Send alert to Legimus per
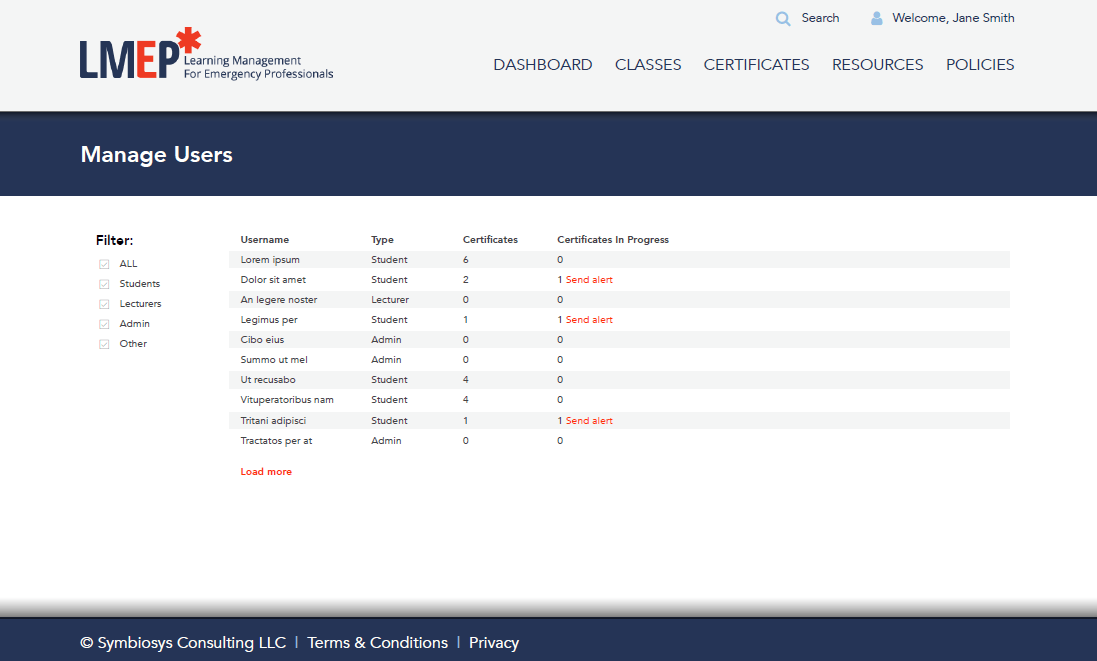The width and height of the screenshot is (1097, 661). 589,320
